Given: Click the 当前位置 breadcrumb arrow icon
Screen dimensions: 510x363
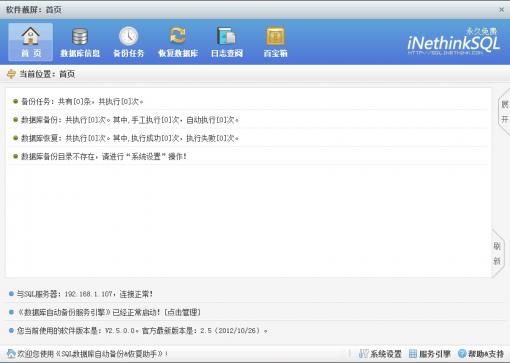Looking at the screenshot, I should [x=11, y=74].
